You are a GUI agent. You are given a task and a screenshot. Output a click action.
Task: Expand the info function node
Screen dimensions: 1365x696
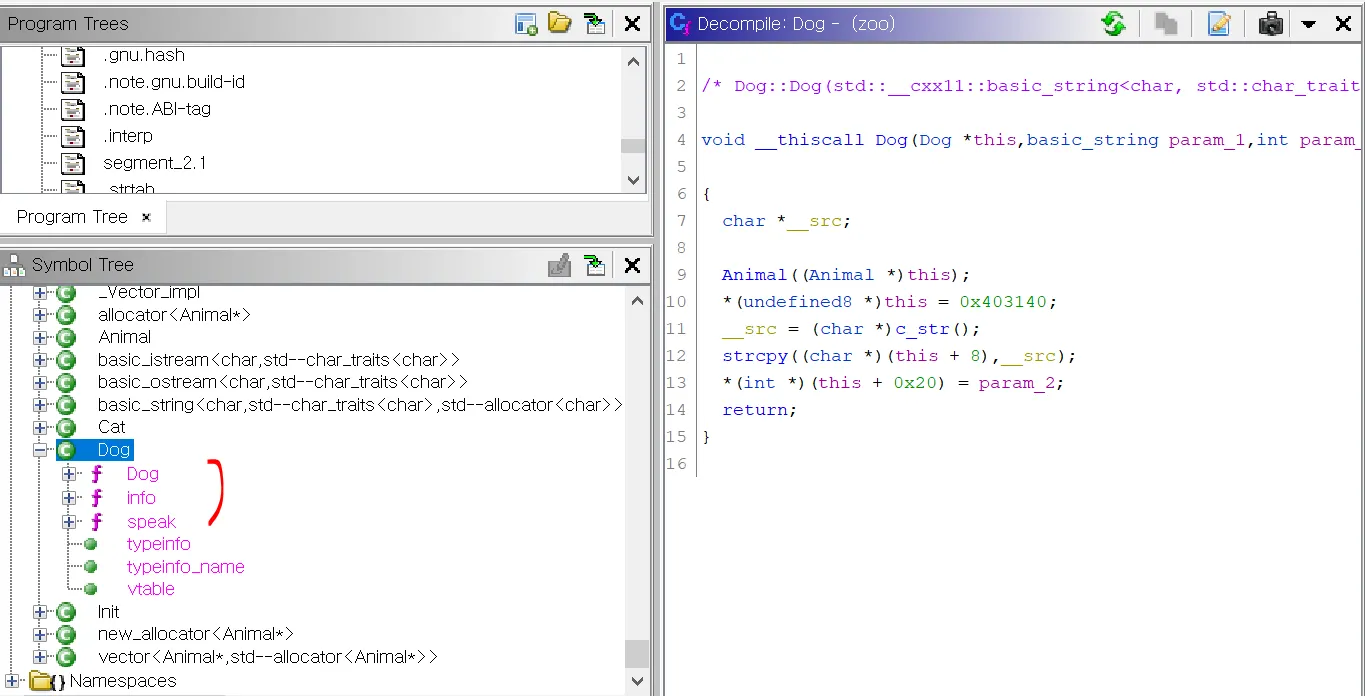[69, 498]
